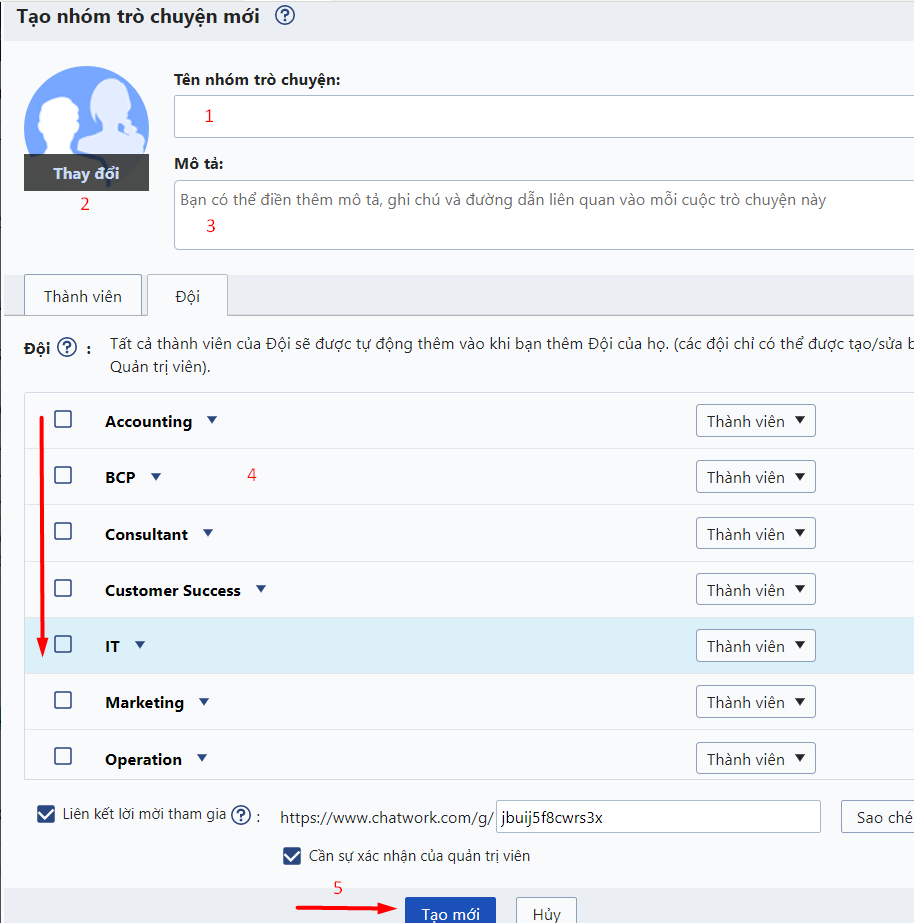Click into the Mô tả description box

coord(544,215)
